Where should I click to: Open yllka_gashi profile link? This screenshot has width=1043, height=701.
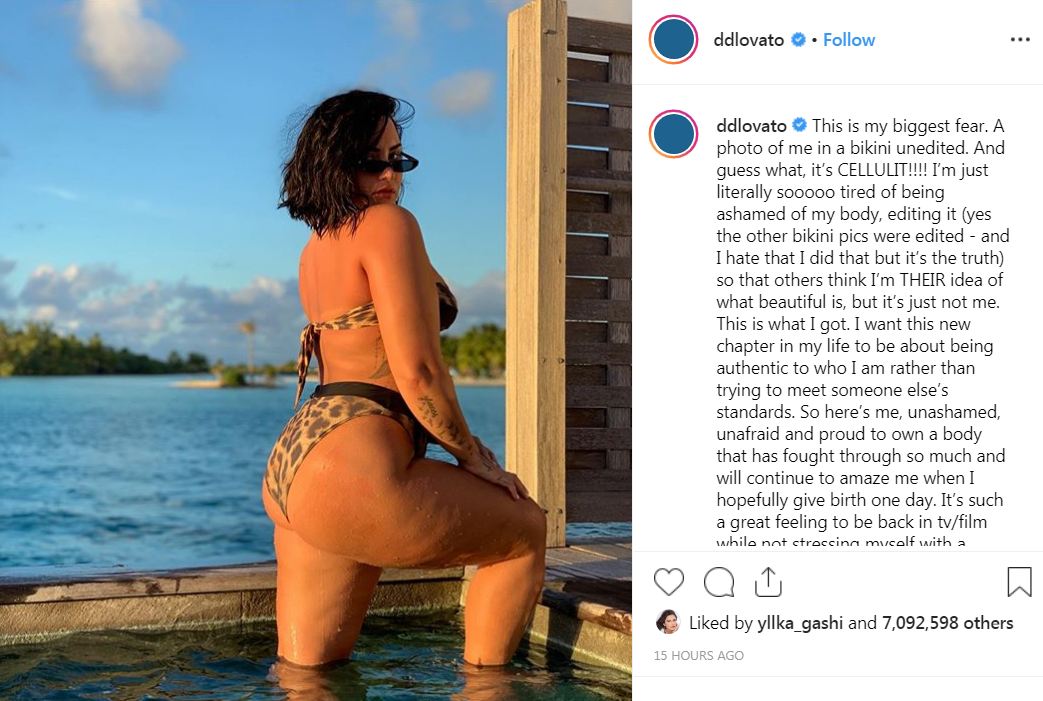[x=800, y=623]
